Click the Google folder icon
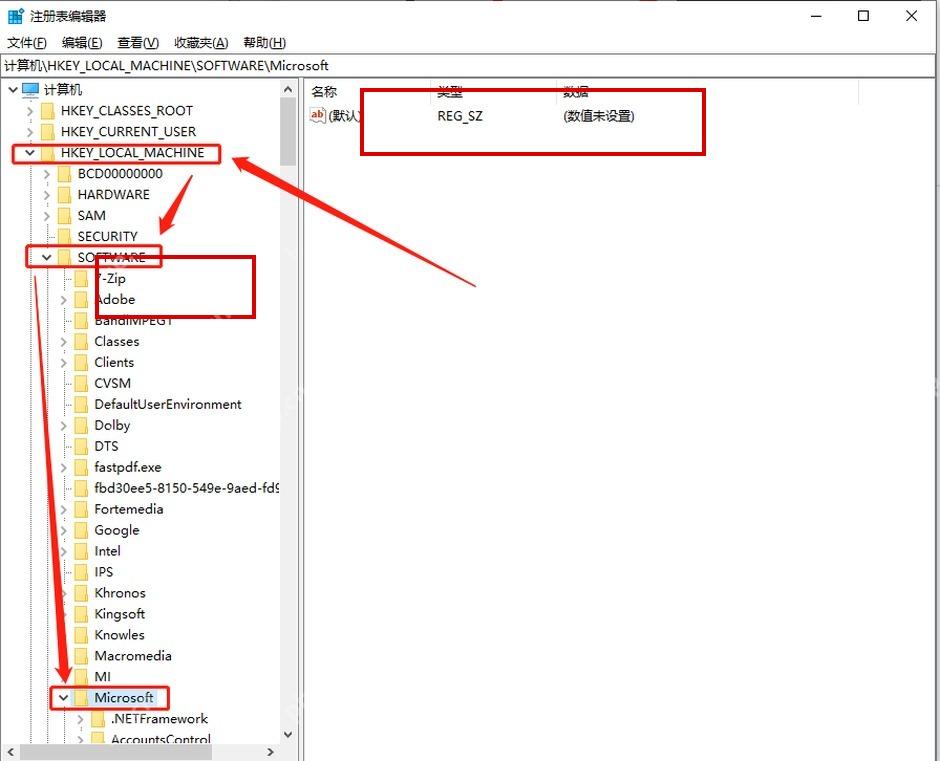This screenshot has width=940, height=761. tap(81, 530)
